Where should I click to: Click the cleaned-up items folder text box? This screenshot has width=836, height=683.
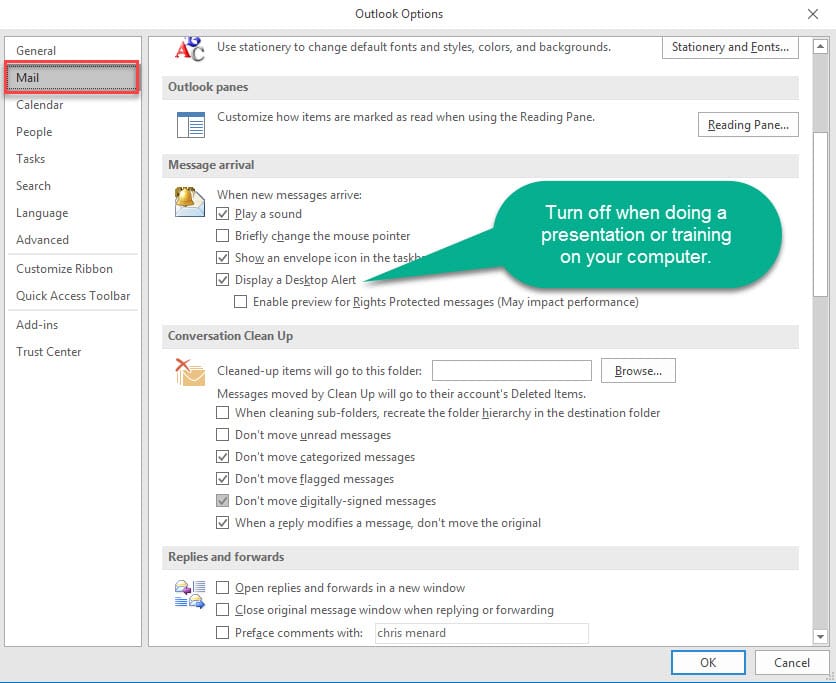pos(511,370)
